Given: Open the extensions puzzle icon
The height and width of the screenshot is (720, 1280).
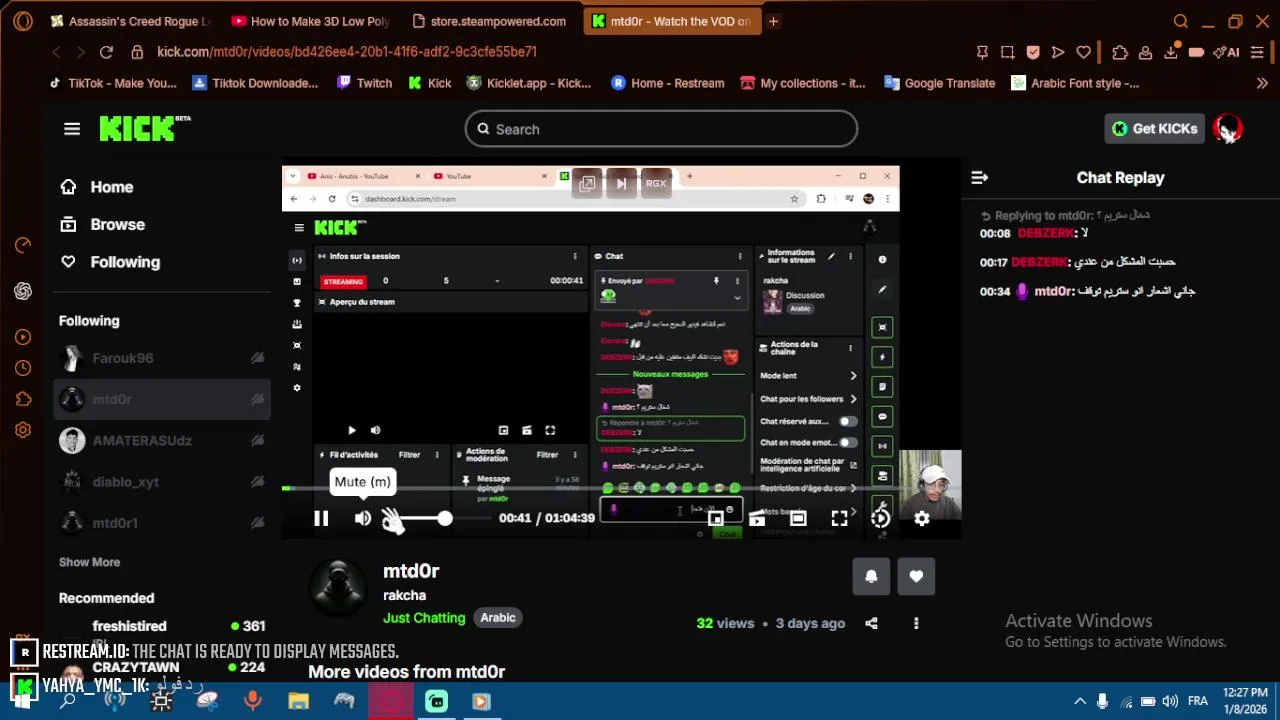Looking at the screenshot, I should (1120, 52).
